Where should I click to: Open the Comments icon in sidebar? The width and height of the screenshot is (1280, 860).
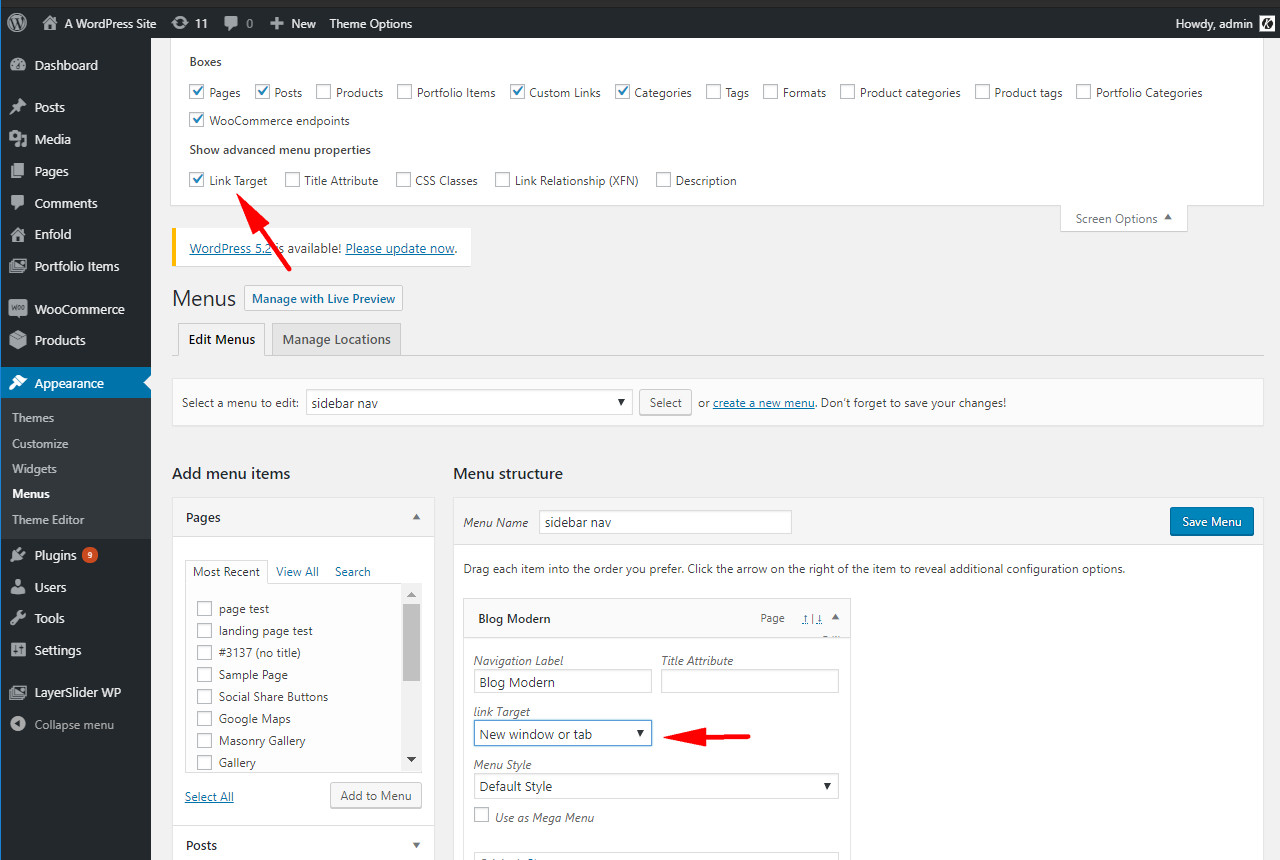pyautogui.click(x=18, y=203)
